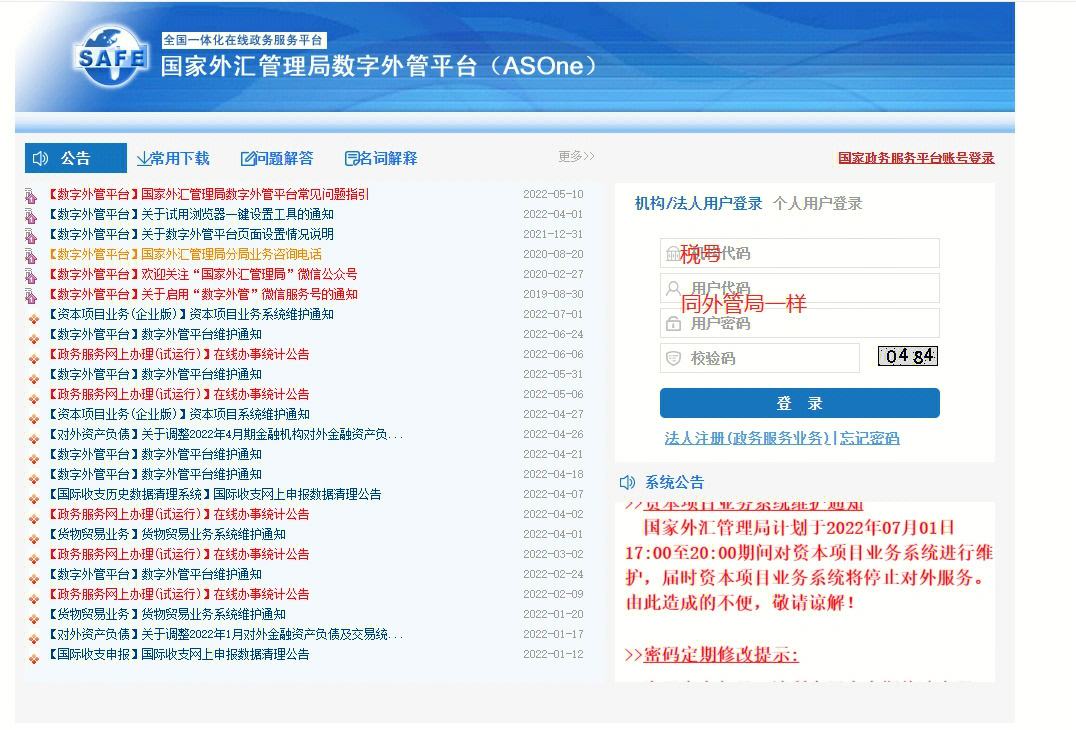Click the date 2022-05-10
Viewport: 1076px width, 730px height.
click(x=553, y=194)
